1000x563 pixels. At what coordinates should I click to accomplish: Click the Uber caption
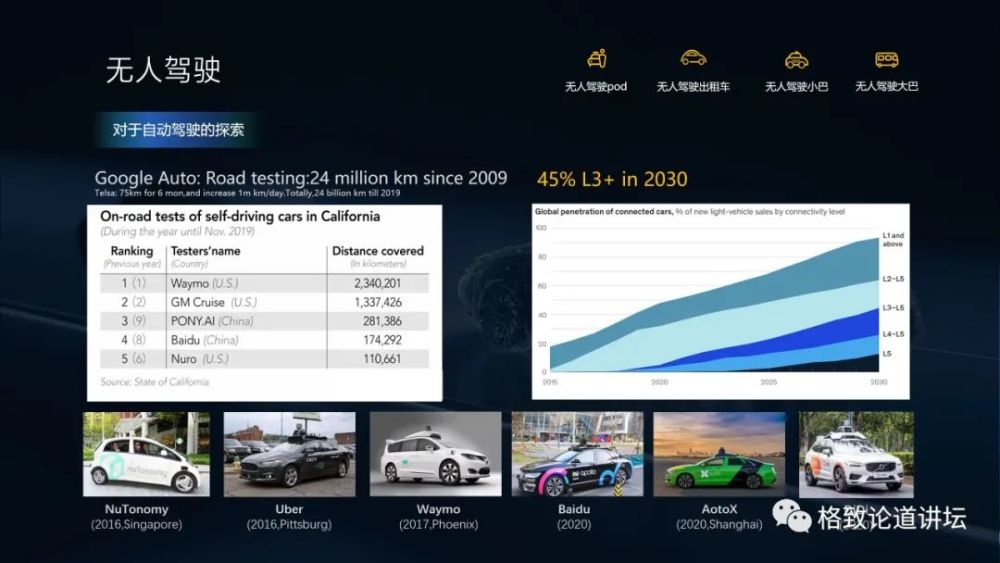coord(289,516)
